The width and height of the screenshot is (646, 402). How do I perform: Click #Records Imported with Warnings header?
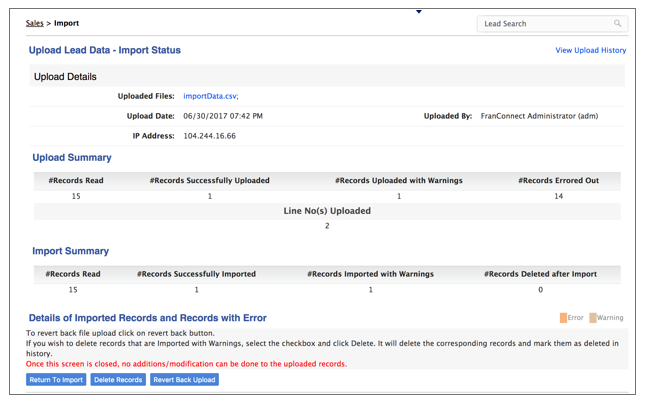[370, 274]
